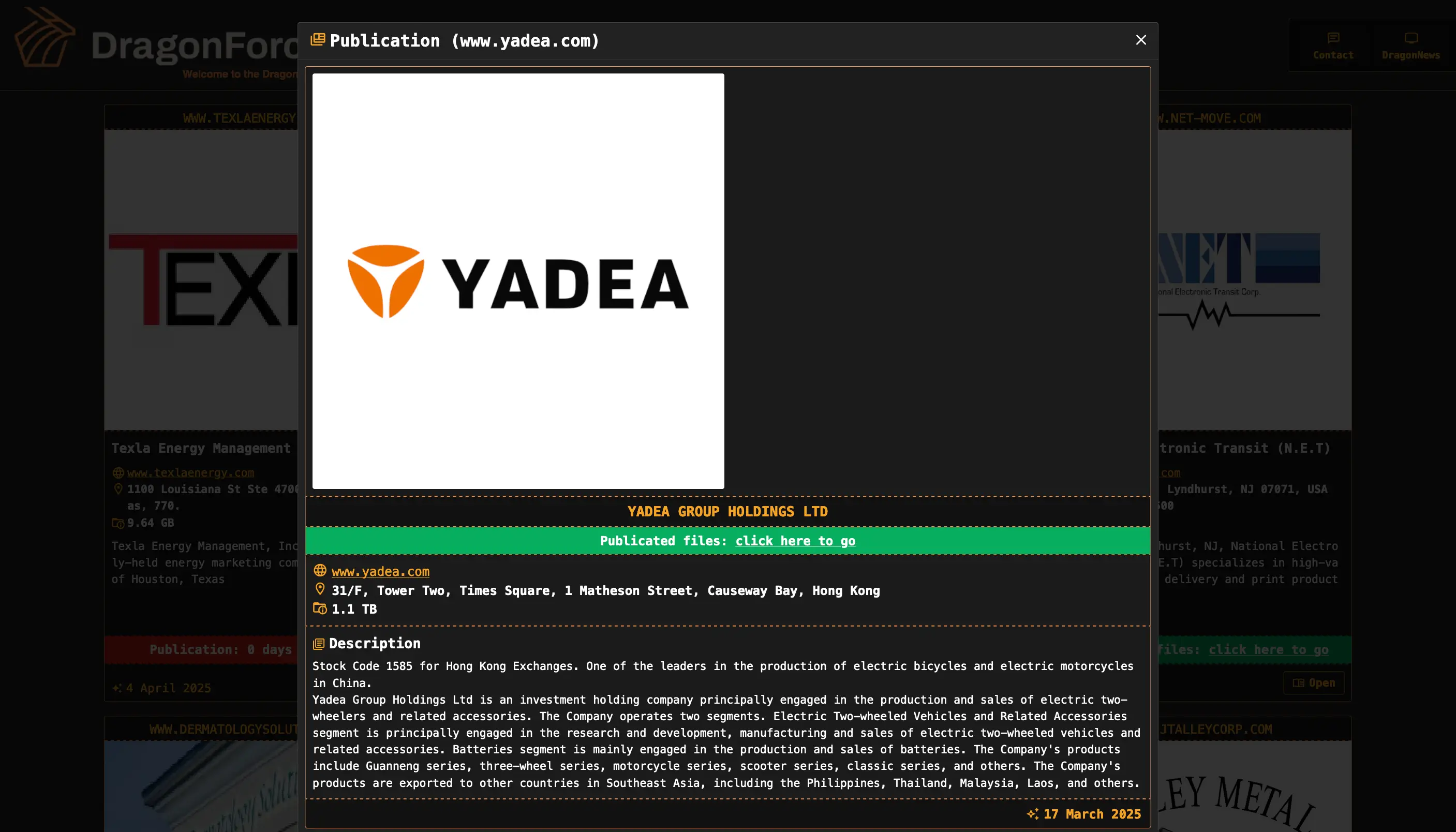Click the DragonForce dragon logo

(44, 37)
